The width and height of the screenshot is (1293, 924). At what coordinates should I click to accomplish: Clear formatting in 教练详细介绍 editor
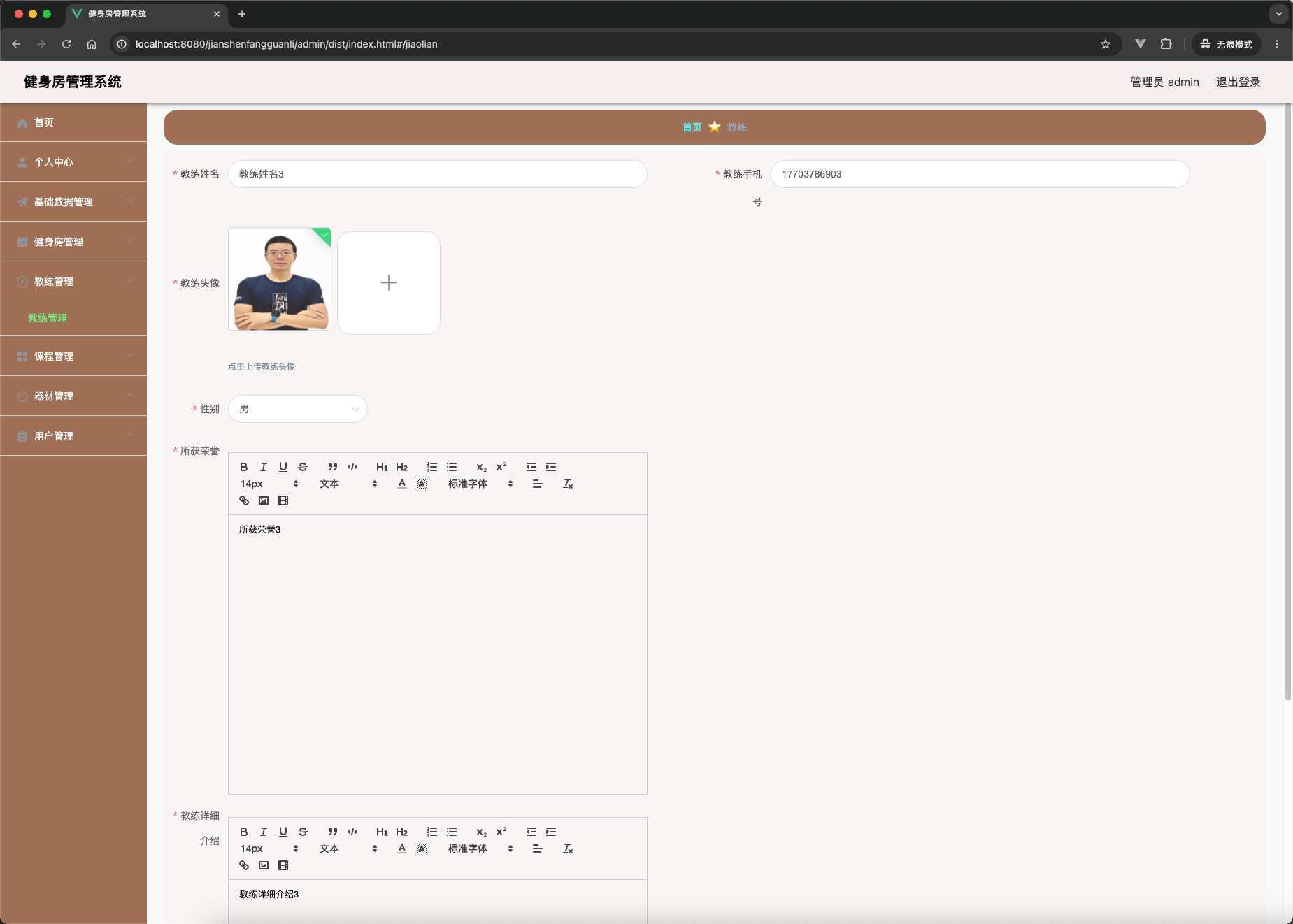point(568,849)
